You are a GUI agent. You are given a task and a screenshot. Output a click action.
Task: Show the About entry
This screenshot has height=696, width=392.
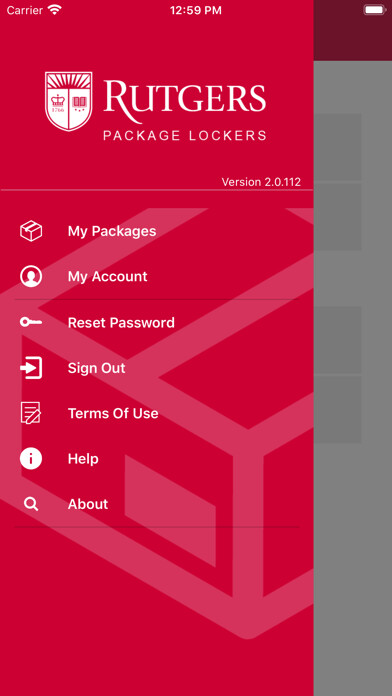88,504
